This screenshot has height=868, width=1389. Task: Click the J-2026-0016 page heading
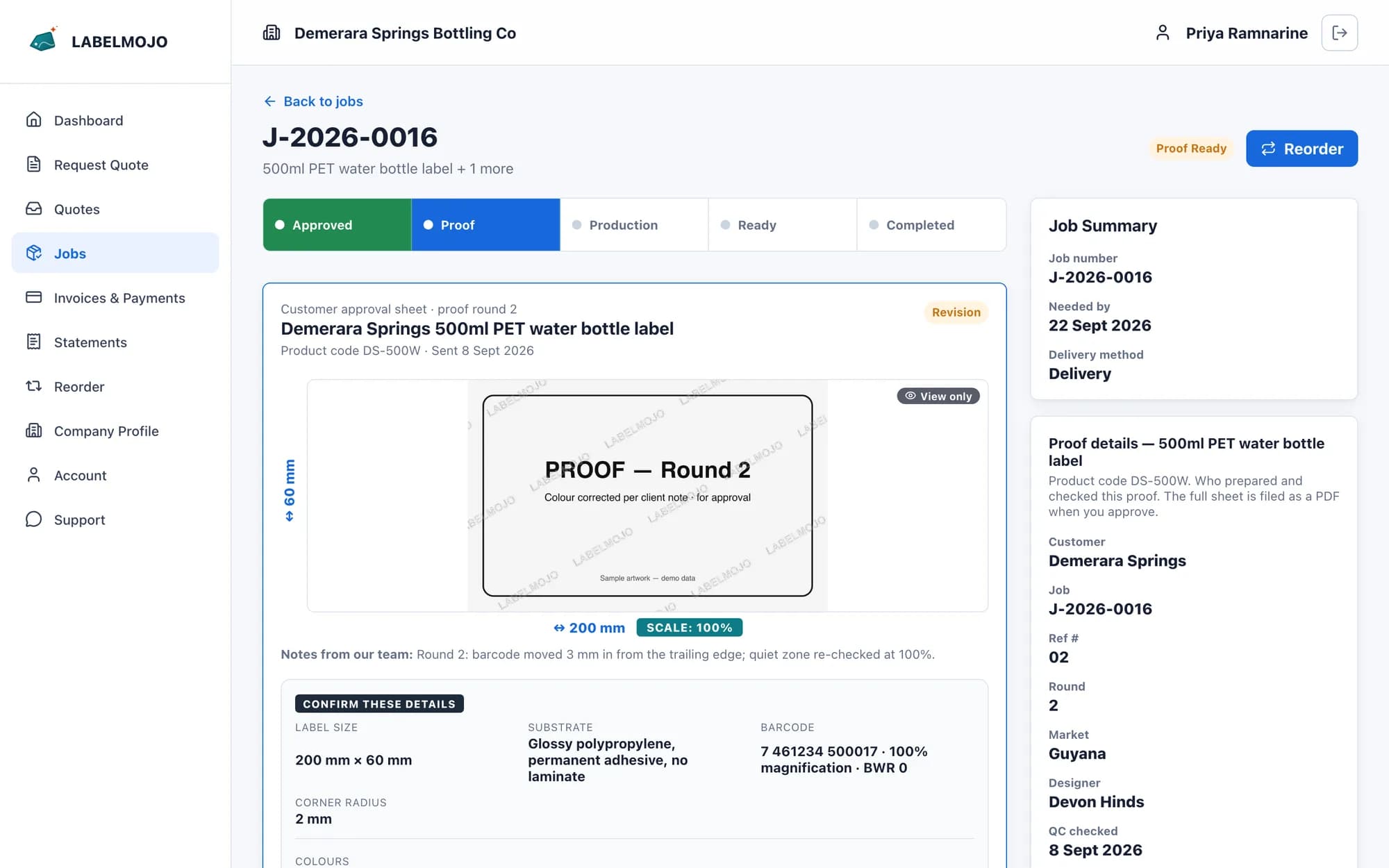tap(350, 137)
